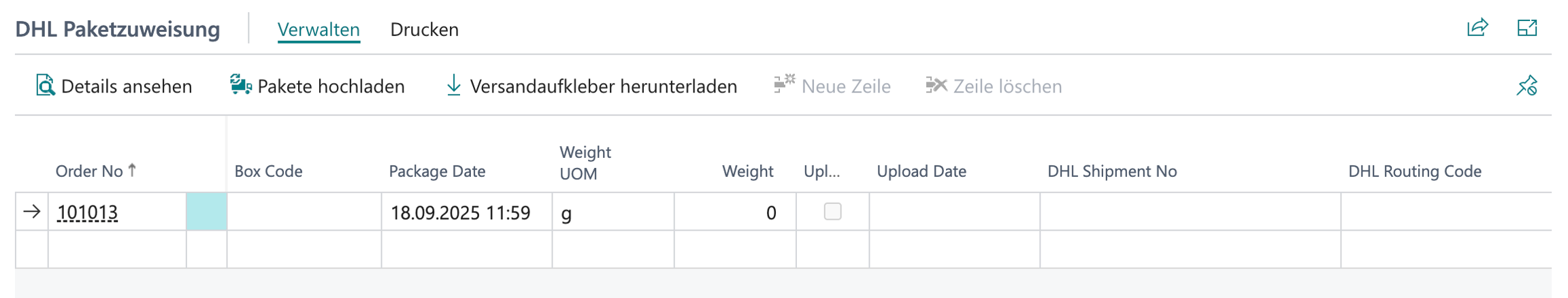Click the Box Code cell for 101013
Viewport: 1568px width, 298px height.
pos(304,212)
